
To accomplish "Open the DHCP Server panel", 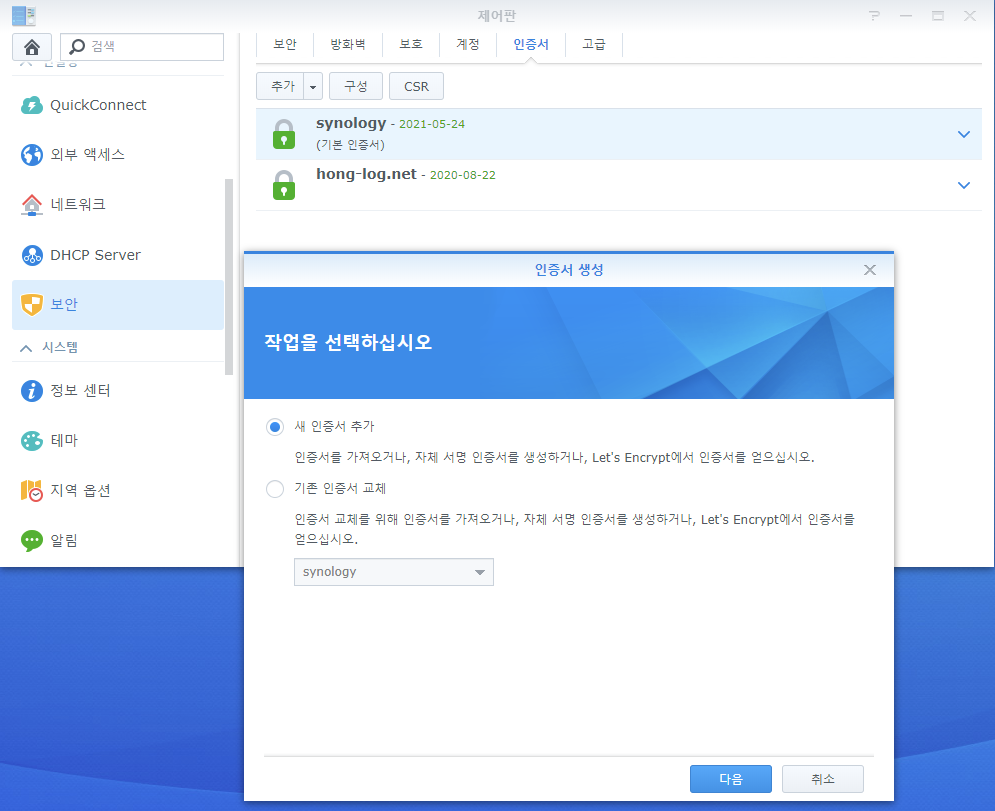I will pyautogui.click(x=94, y=255).
